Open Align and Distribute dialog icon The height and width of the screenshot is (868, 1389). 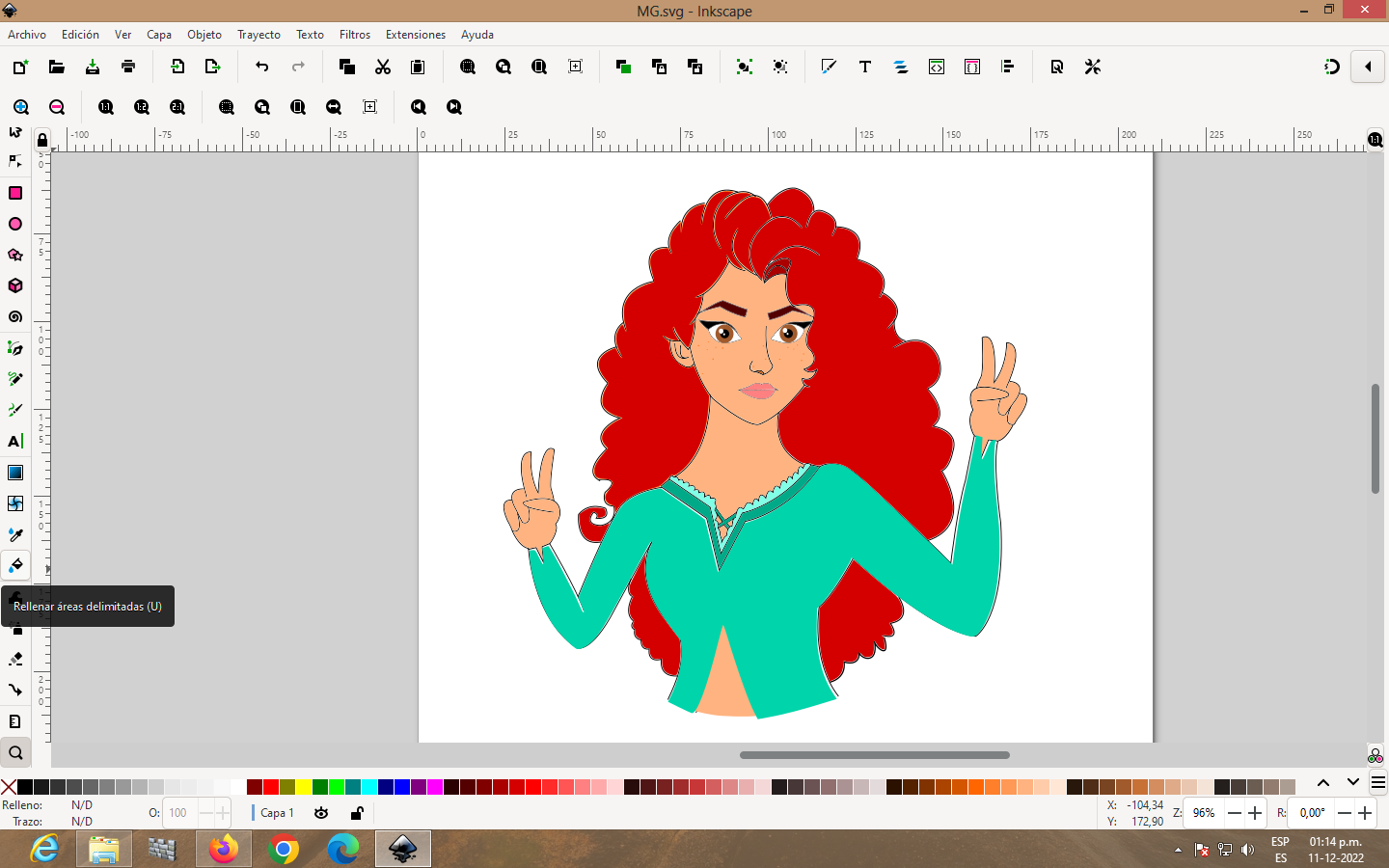1008,67
